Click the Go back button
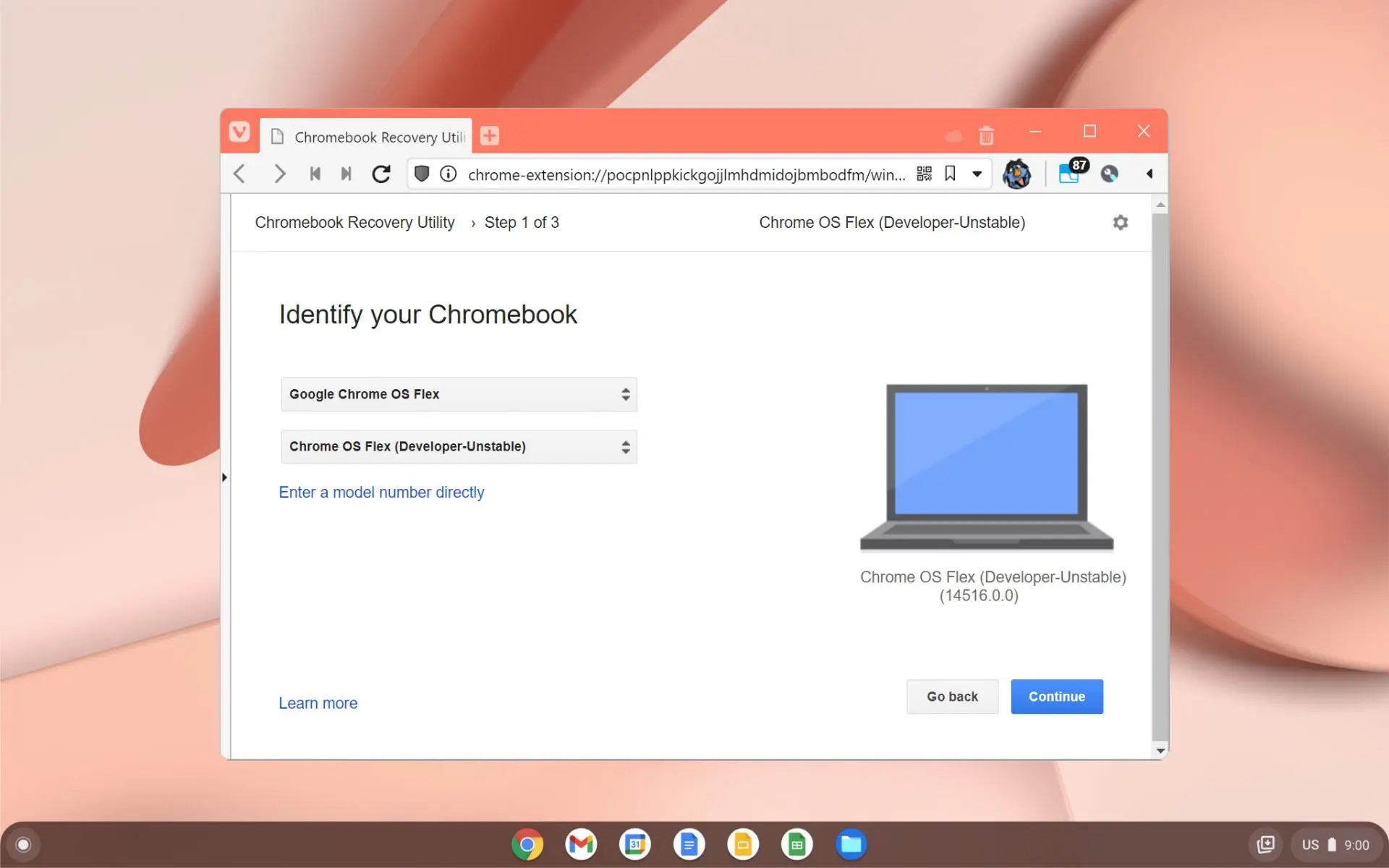 pos(952,697)
